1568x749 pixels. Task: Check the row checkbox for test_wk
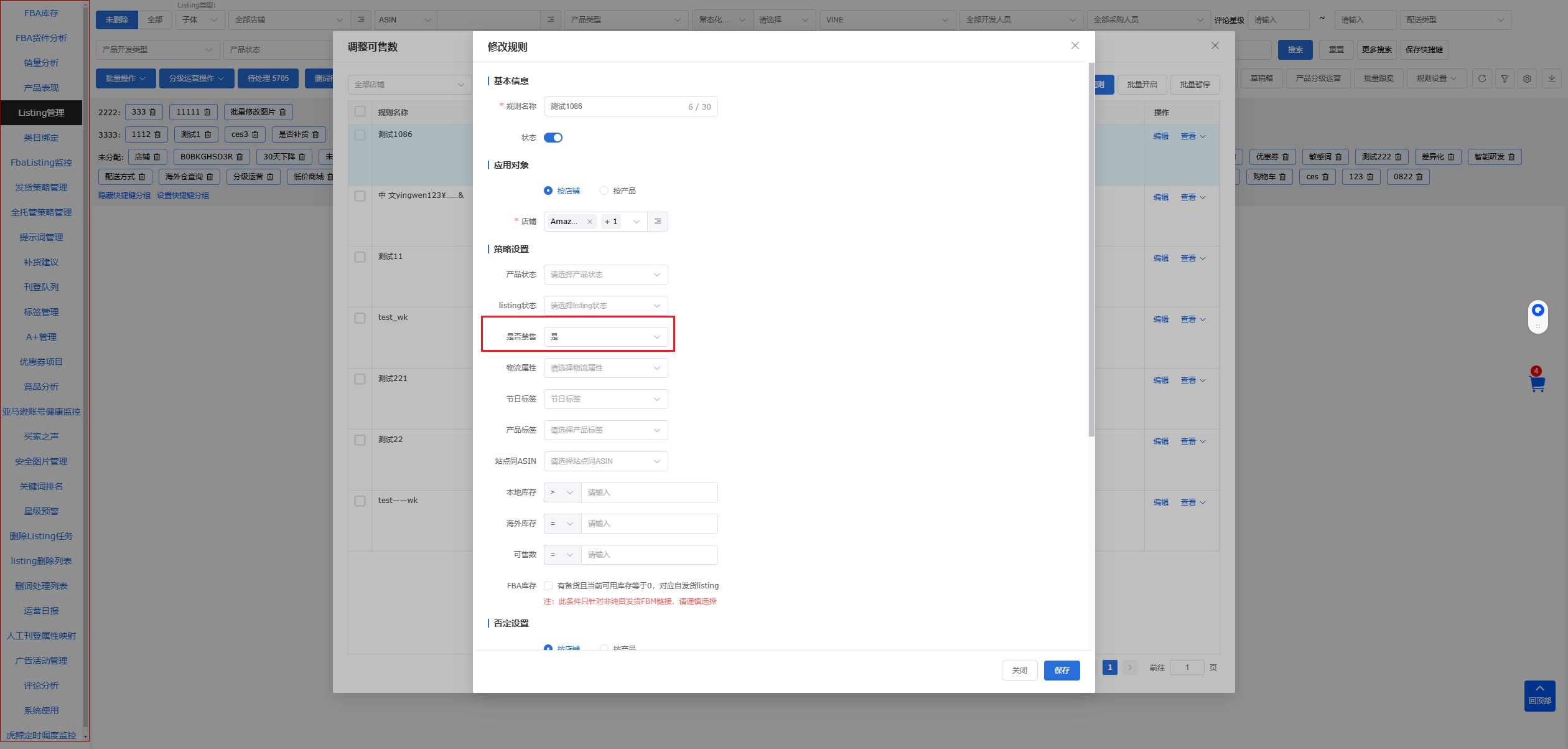[360, 318]
